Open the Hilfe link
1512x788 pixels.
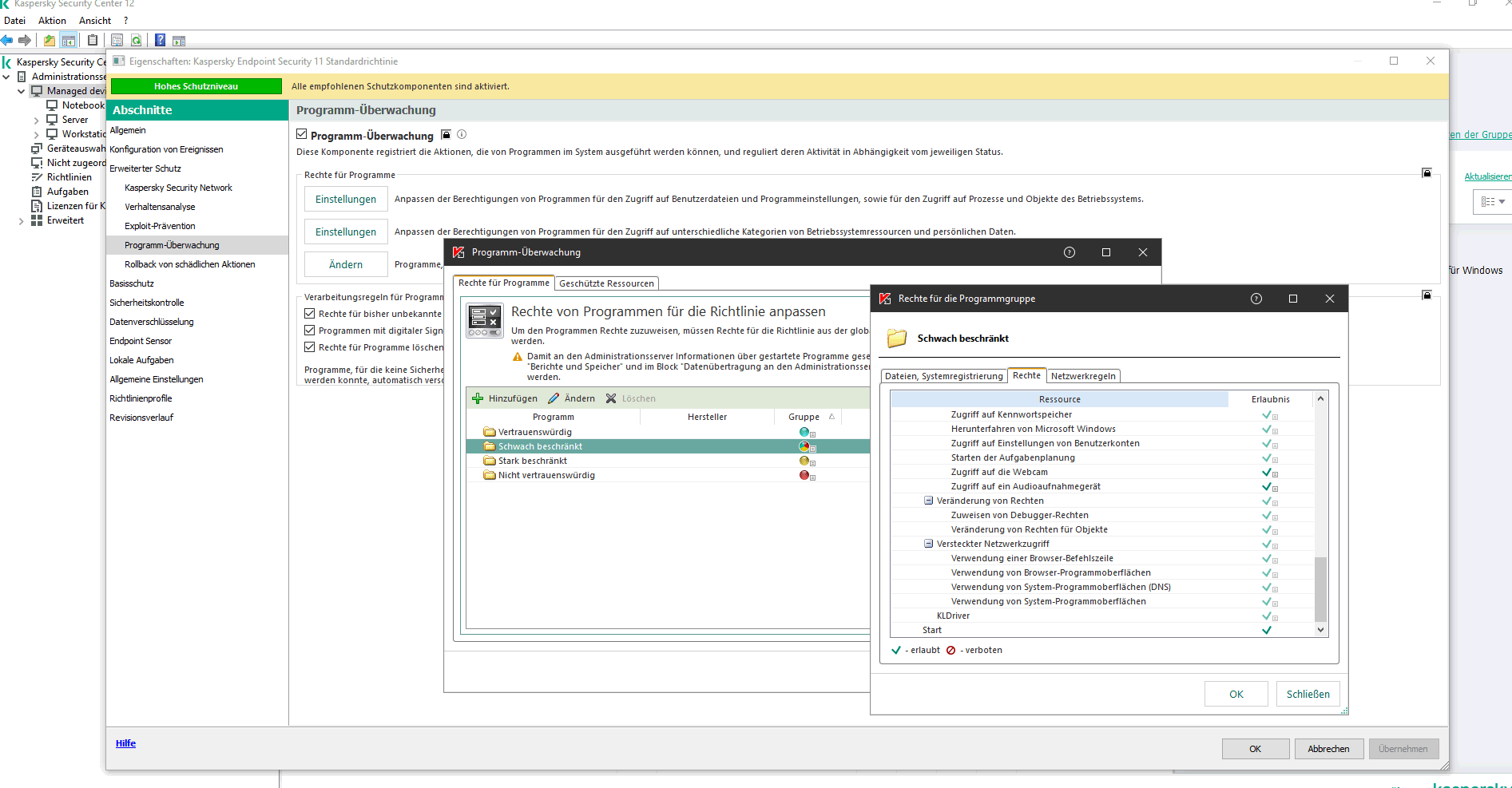click(125, 743)
